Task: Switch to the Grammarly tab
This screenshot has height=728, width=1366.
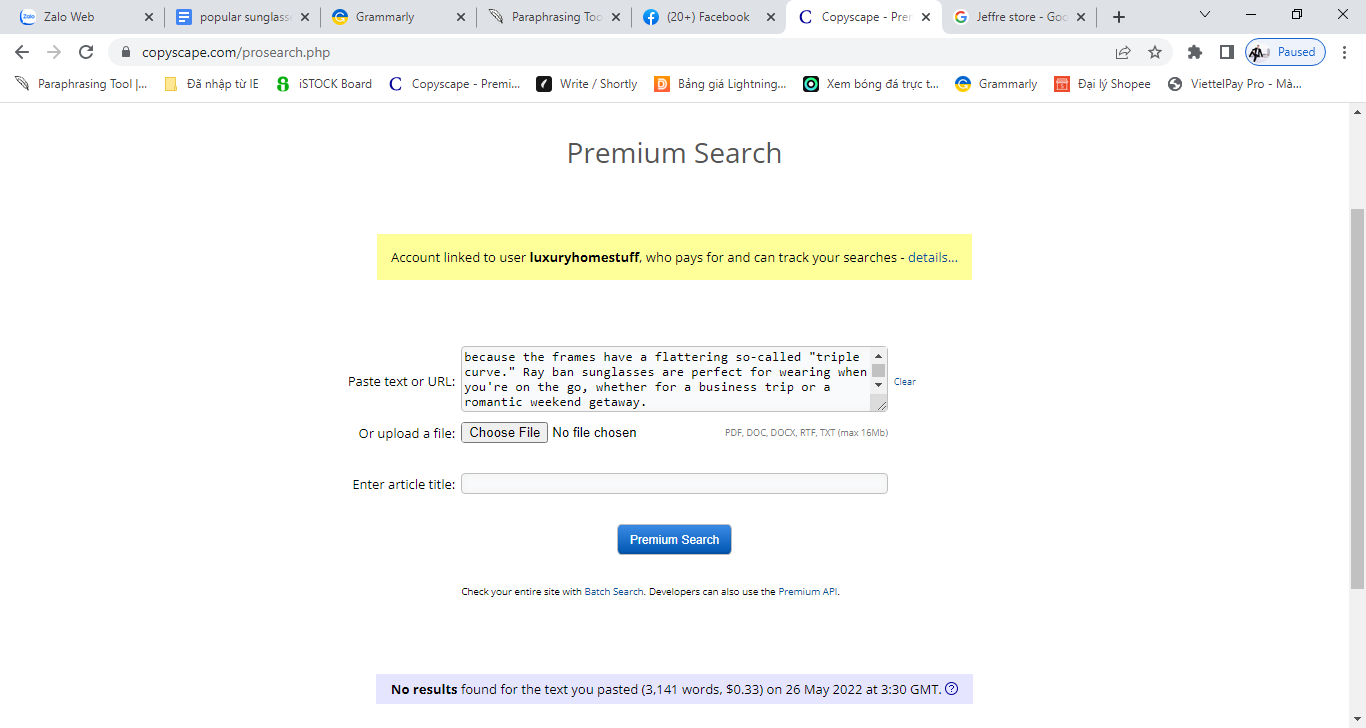Action: pos(398,17)
